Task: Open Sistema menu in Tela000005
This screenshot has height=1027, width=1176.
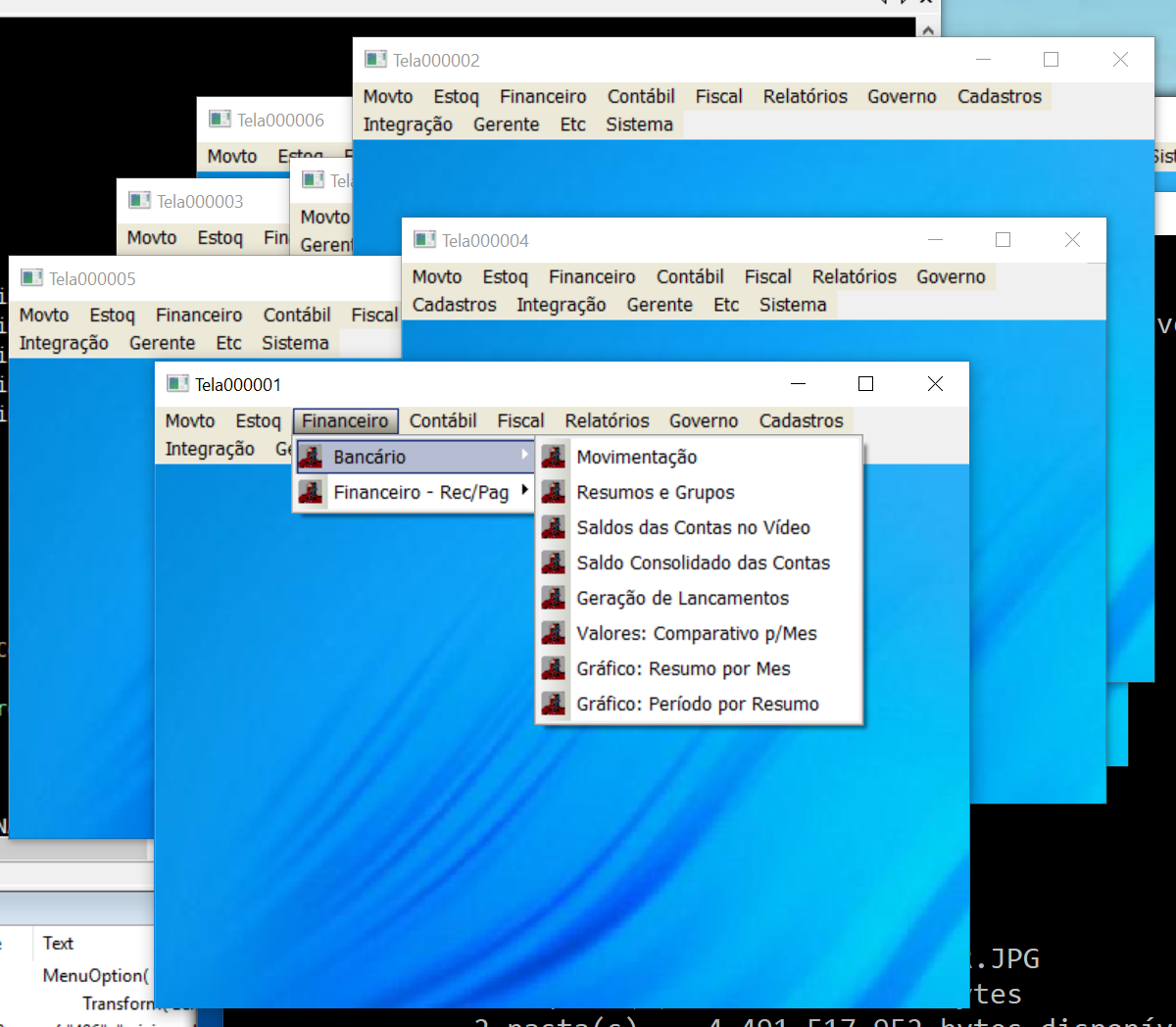Action: 295,343
